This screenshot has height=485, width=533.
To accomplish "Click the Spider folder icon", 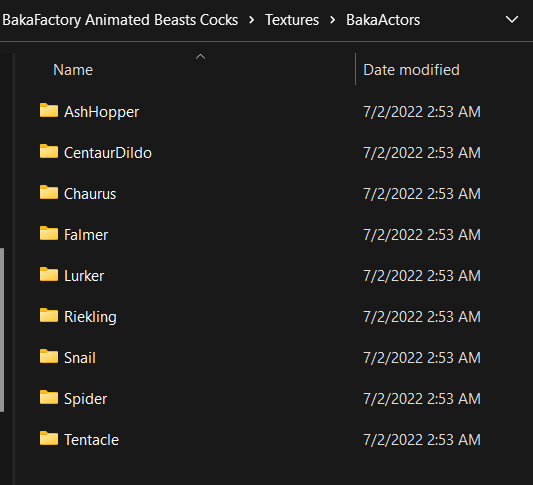I will pos(49,397).
